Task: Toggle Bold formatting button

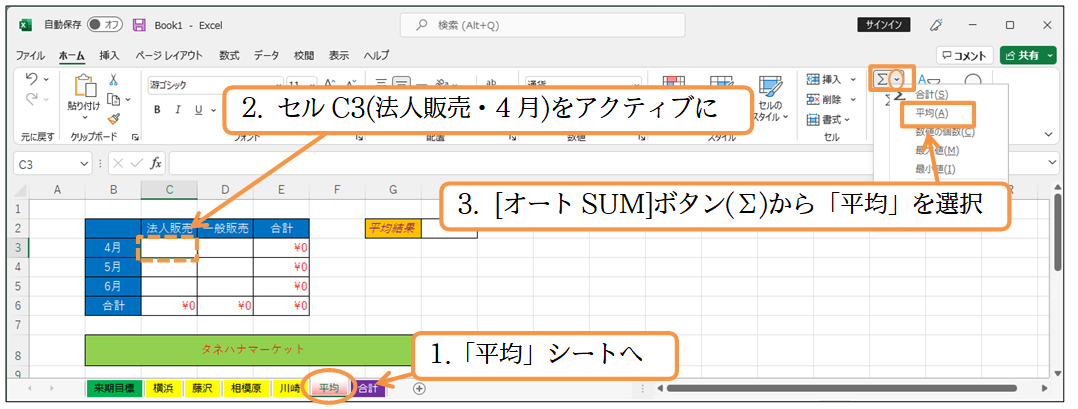Action: [x=157, y=109]
